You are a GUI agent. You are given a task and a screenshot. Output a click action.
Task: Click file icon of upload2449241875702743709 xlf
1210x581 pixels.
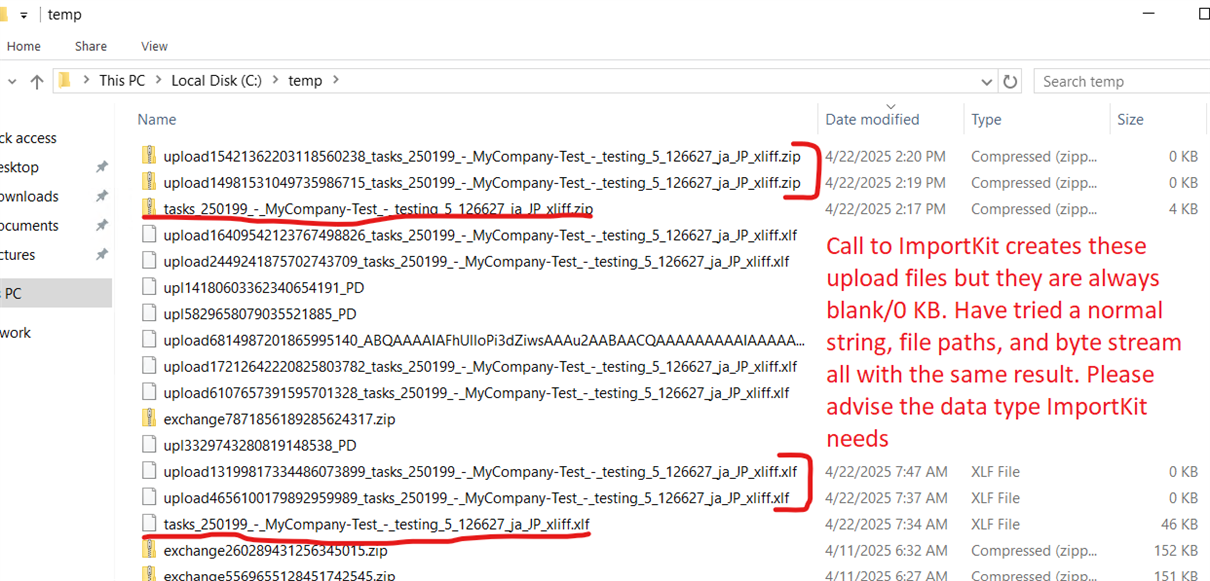point(149,261)
